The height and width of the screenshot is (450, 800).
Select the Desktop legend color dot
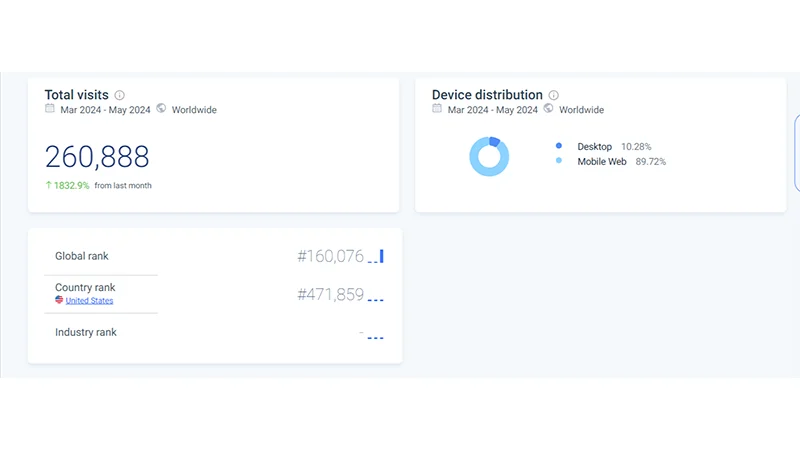[x=559, y=146]
